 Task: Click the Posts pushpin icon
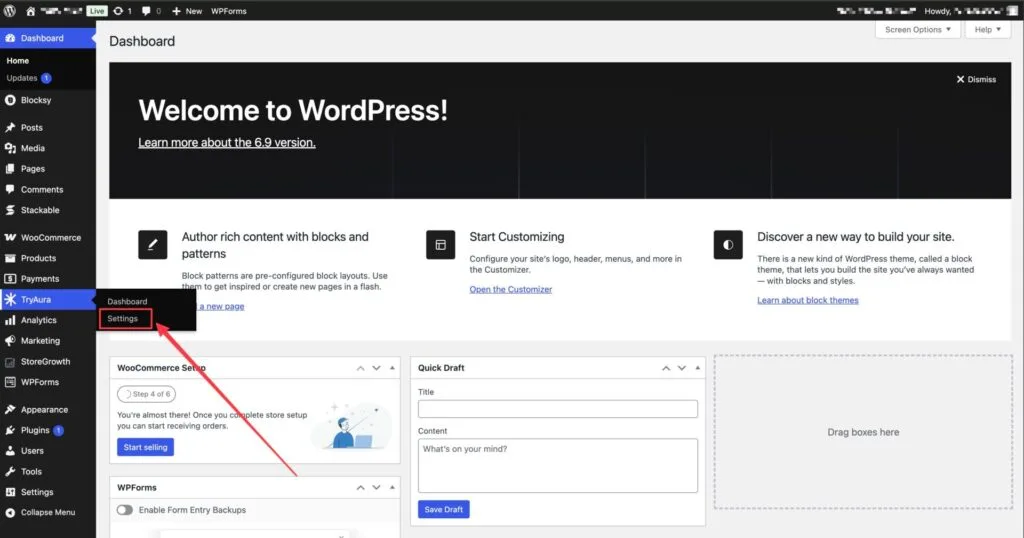10,127
